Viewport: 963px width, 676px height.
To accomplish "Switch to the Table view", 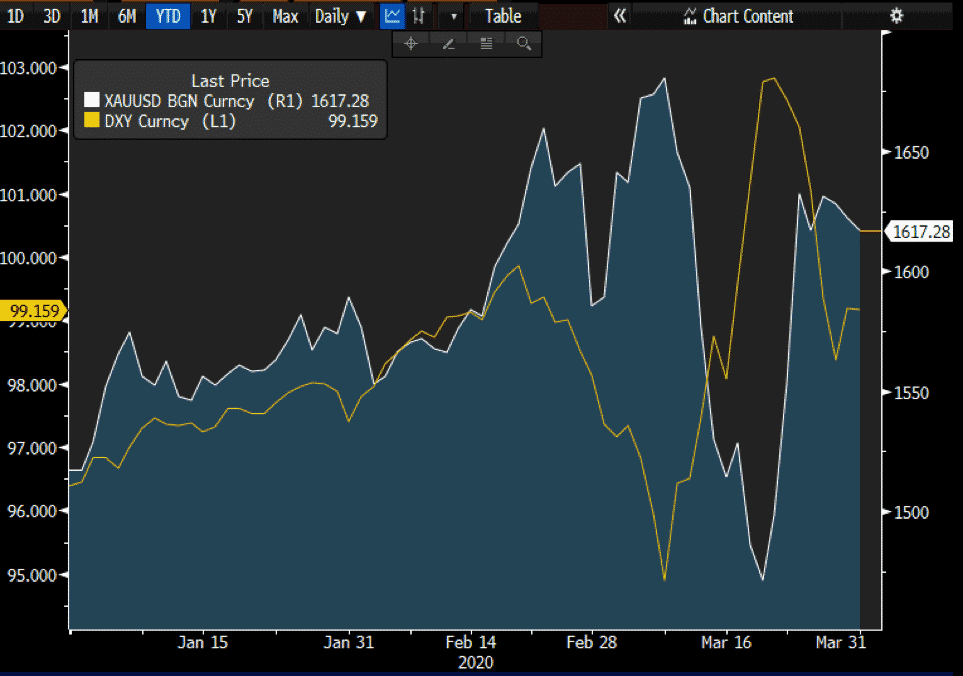I will coord(502,16).
